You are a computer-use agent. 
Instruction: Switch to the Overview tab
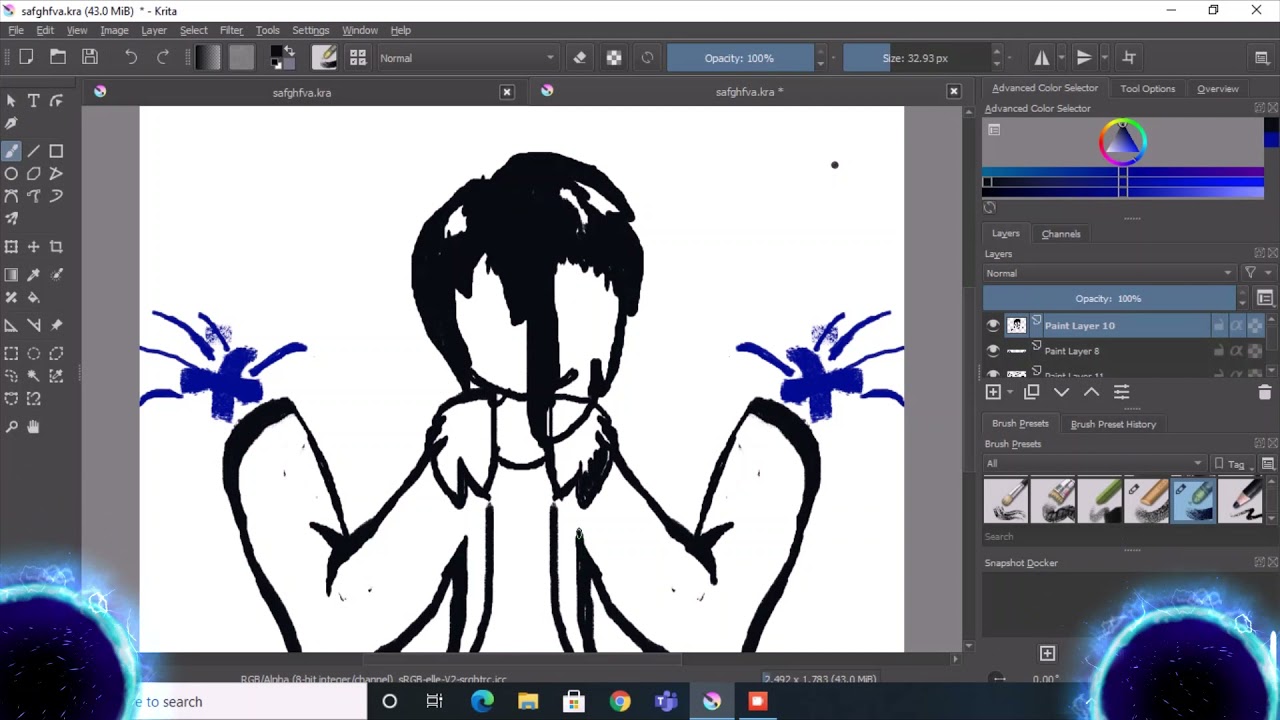pyautogui.click(x=1218, y=88)
